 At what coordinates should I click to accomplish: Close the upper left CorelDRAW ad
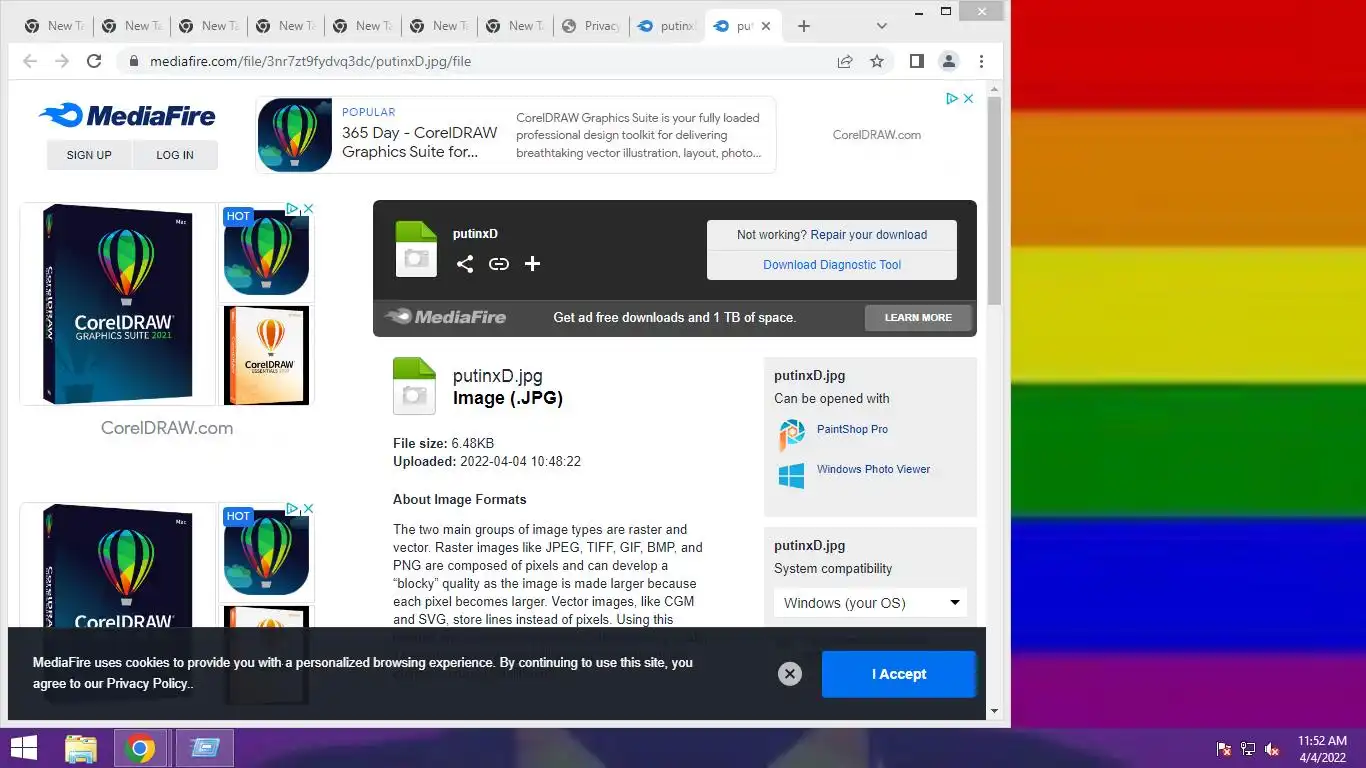coord(309,209)
